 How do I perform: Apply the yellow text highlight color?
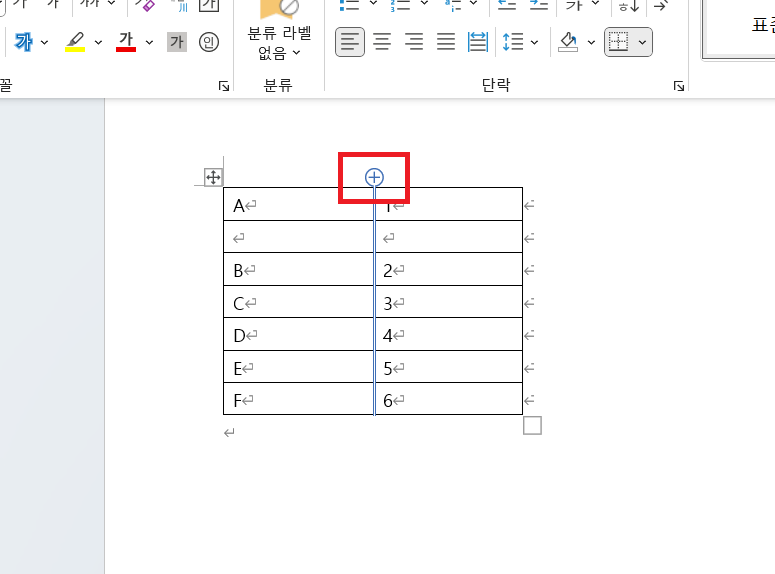pos(75,42)
